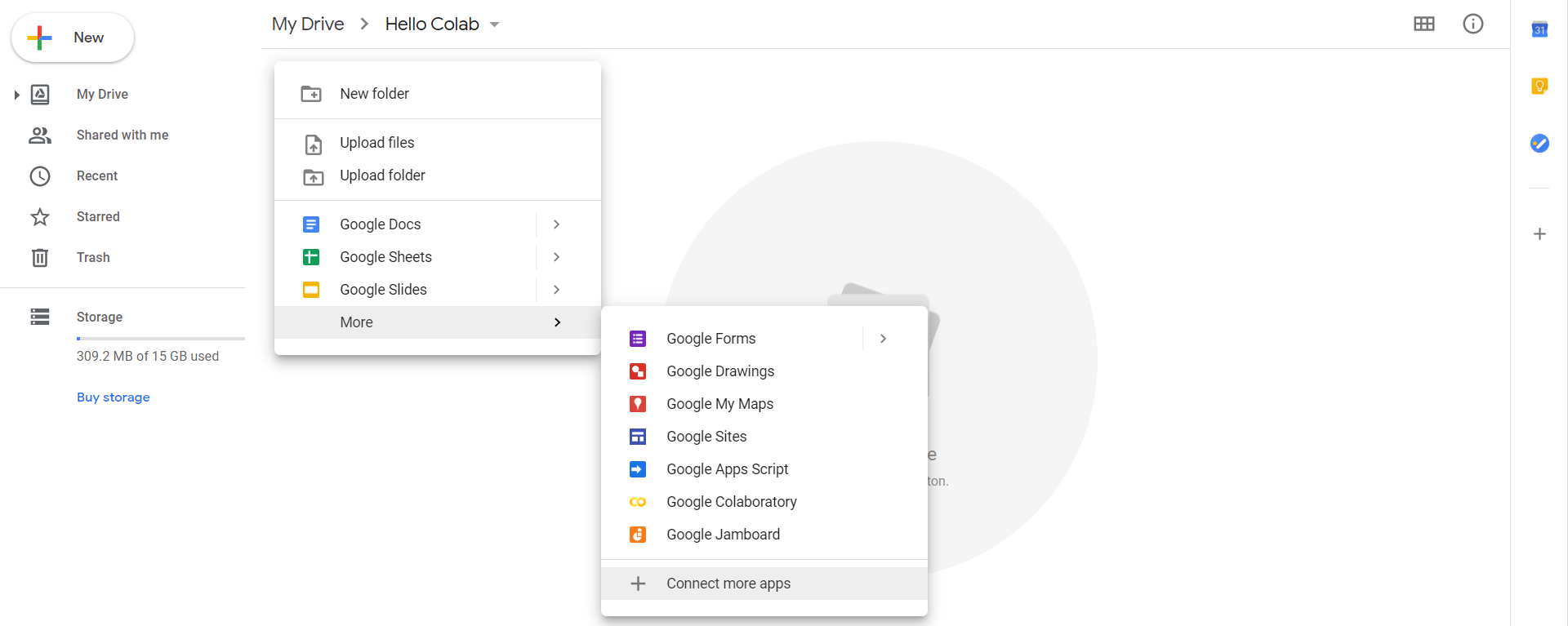
Task: Open Starred label in sidebar
Action: coord(98,217)
